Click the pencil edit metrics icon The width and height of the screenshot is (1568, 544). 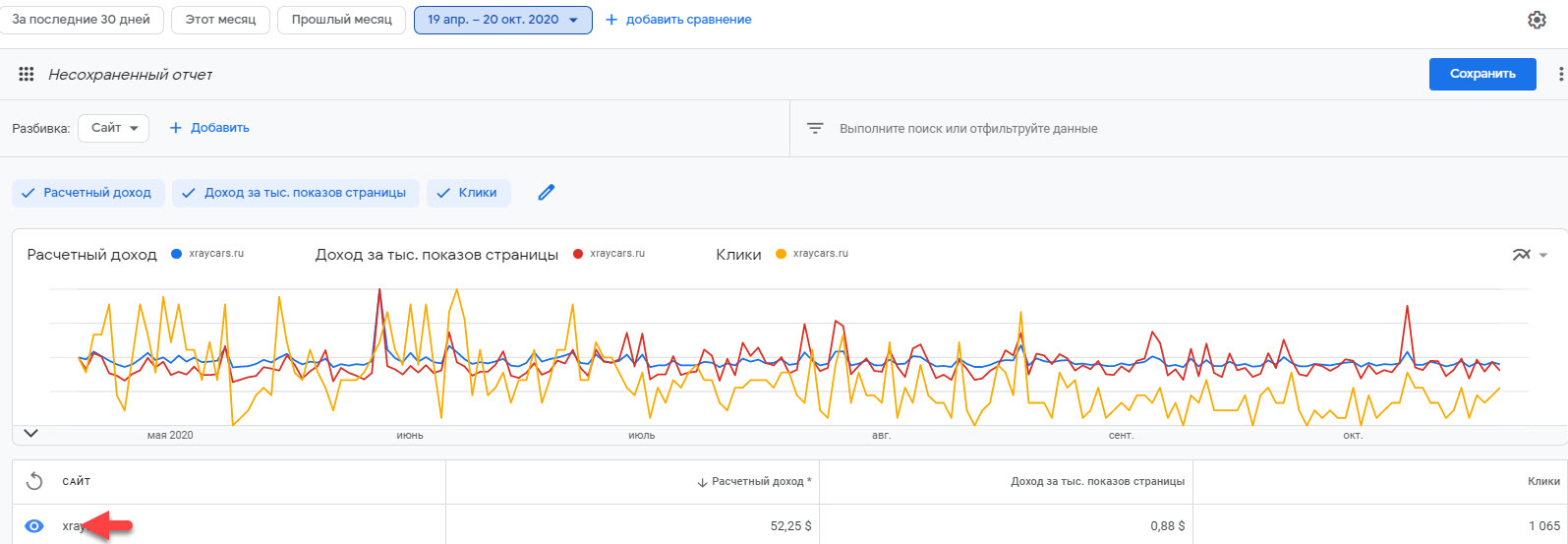547,193
